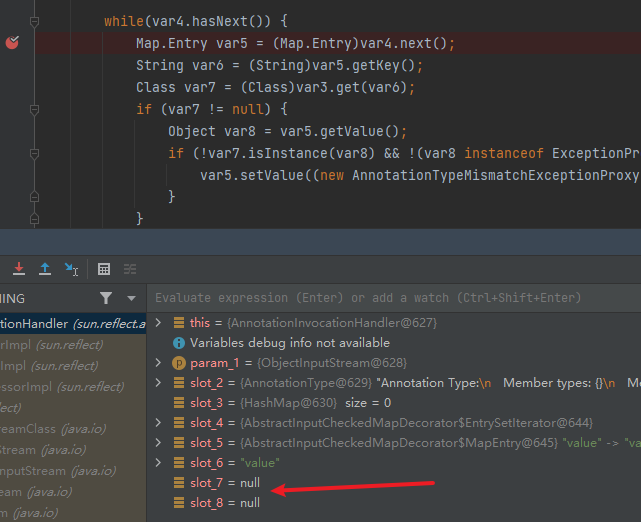This screenshot has width=641, height=522.
Task: Click the field icon beside slot_6
Action: point(179,463)
